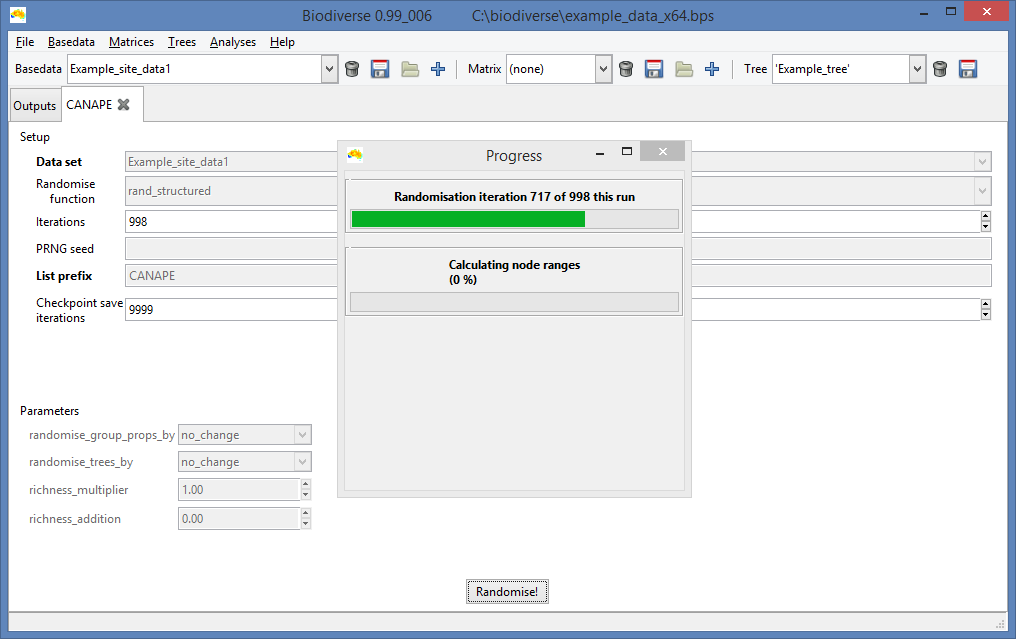Click the Calculating node ranges progress bar
Viewport: 1016px width, 639px height.
point(514,302)
